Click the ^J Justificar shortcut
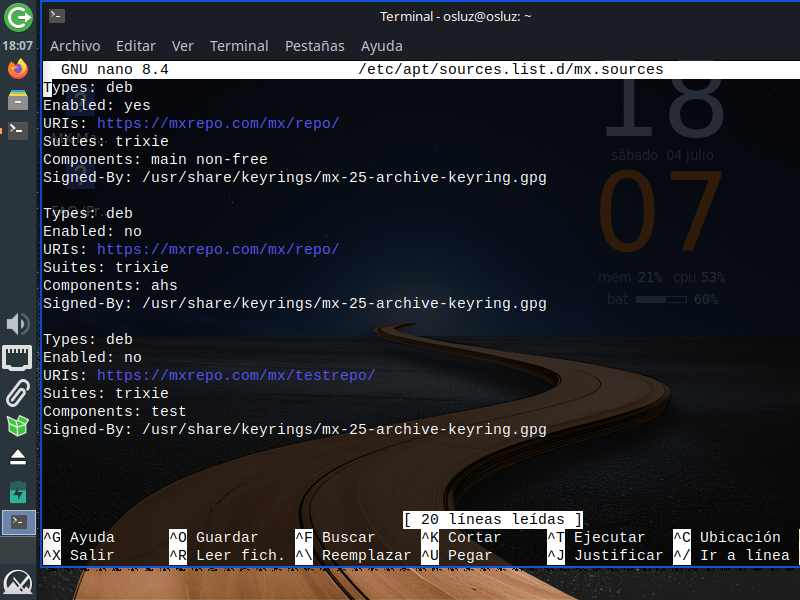The width and height of the screenshot is (800, 600). click(605, 555)
